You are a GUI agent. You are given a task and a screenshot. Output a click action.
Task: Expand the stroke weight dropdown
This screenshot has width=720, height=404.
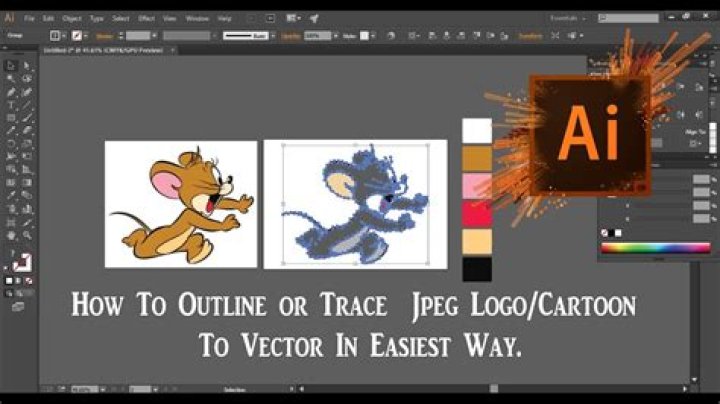pyautogui.click(x=154, y=35)
